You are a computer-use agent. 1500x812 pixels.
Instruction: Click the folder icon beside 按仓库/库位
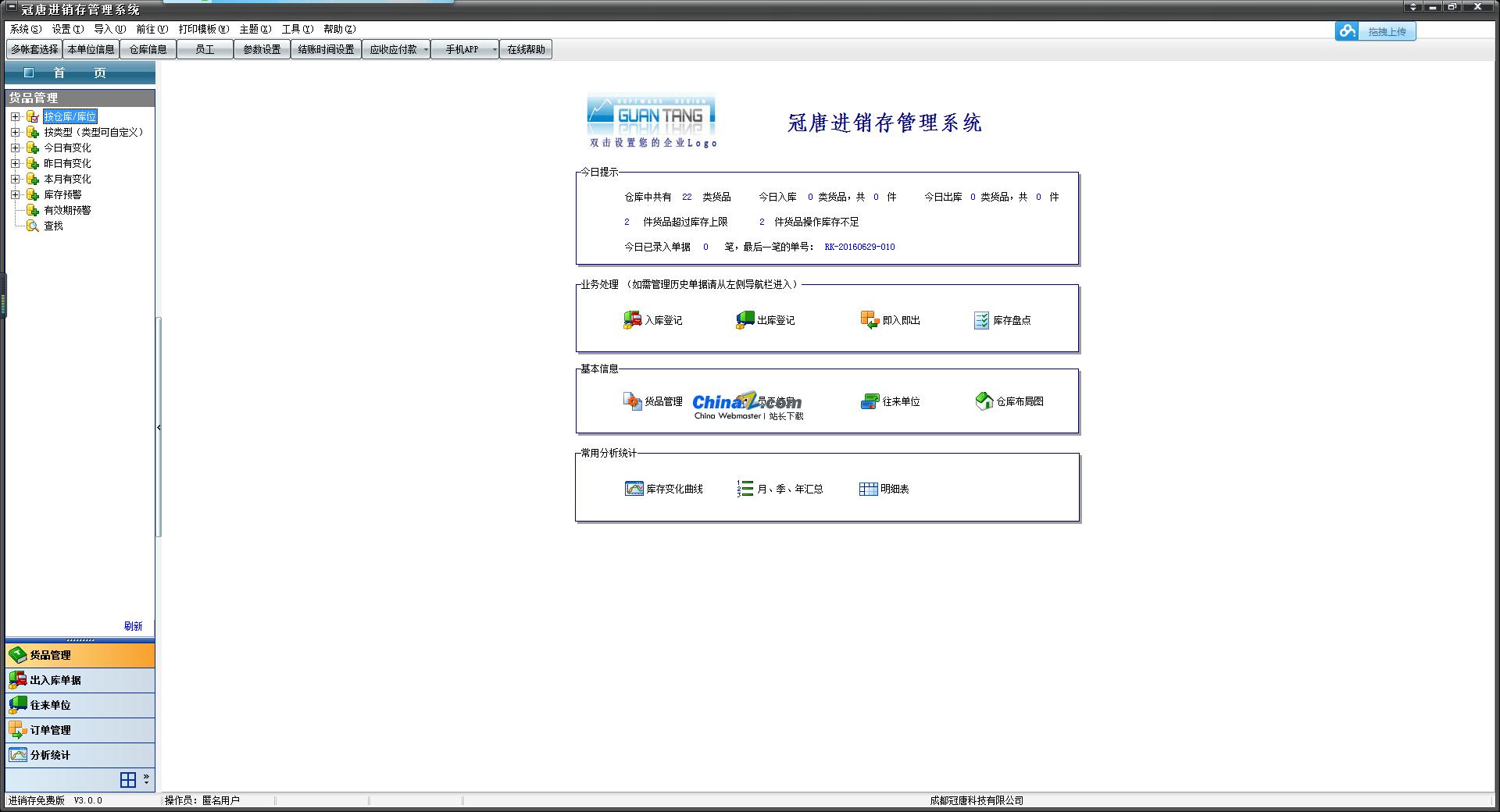[x=32, y=116]
